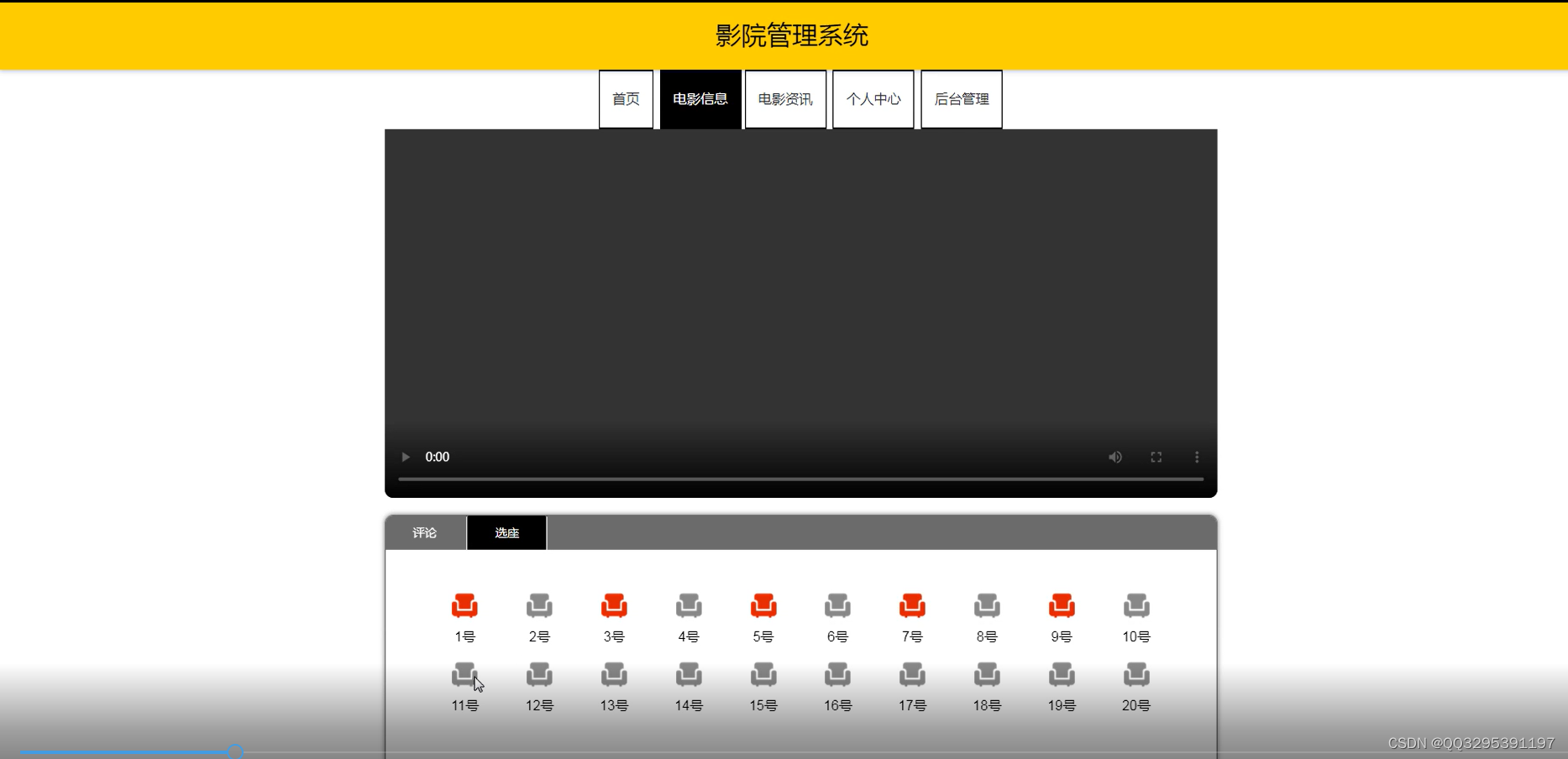
Task: Choose the gray seat 4号
Action: pyautogui.click(x=689, y=605)
